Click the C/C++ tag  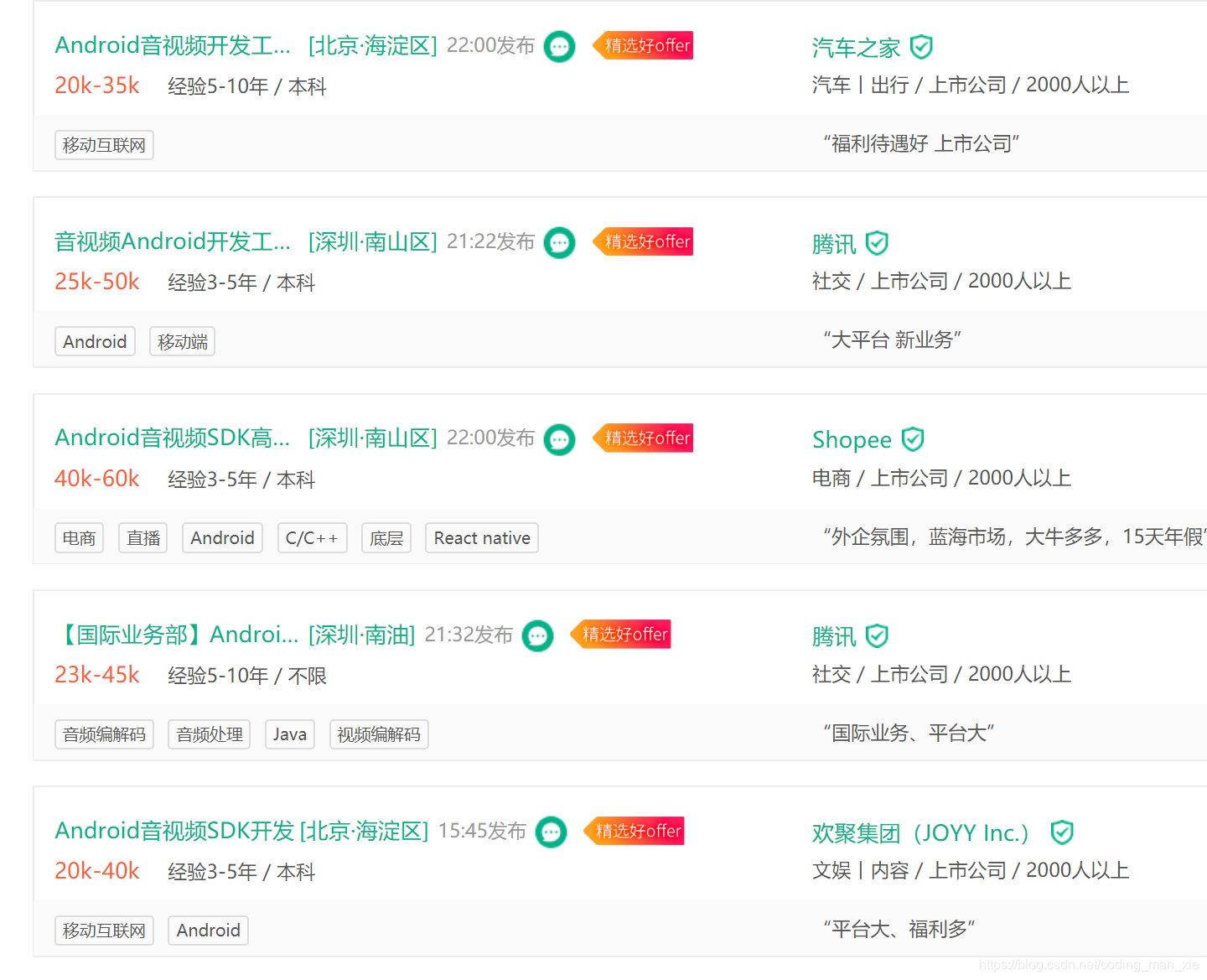[x=312, y=538]
